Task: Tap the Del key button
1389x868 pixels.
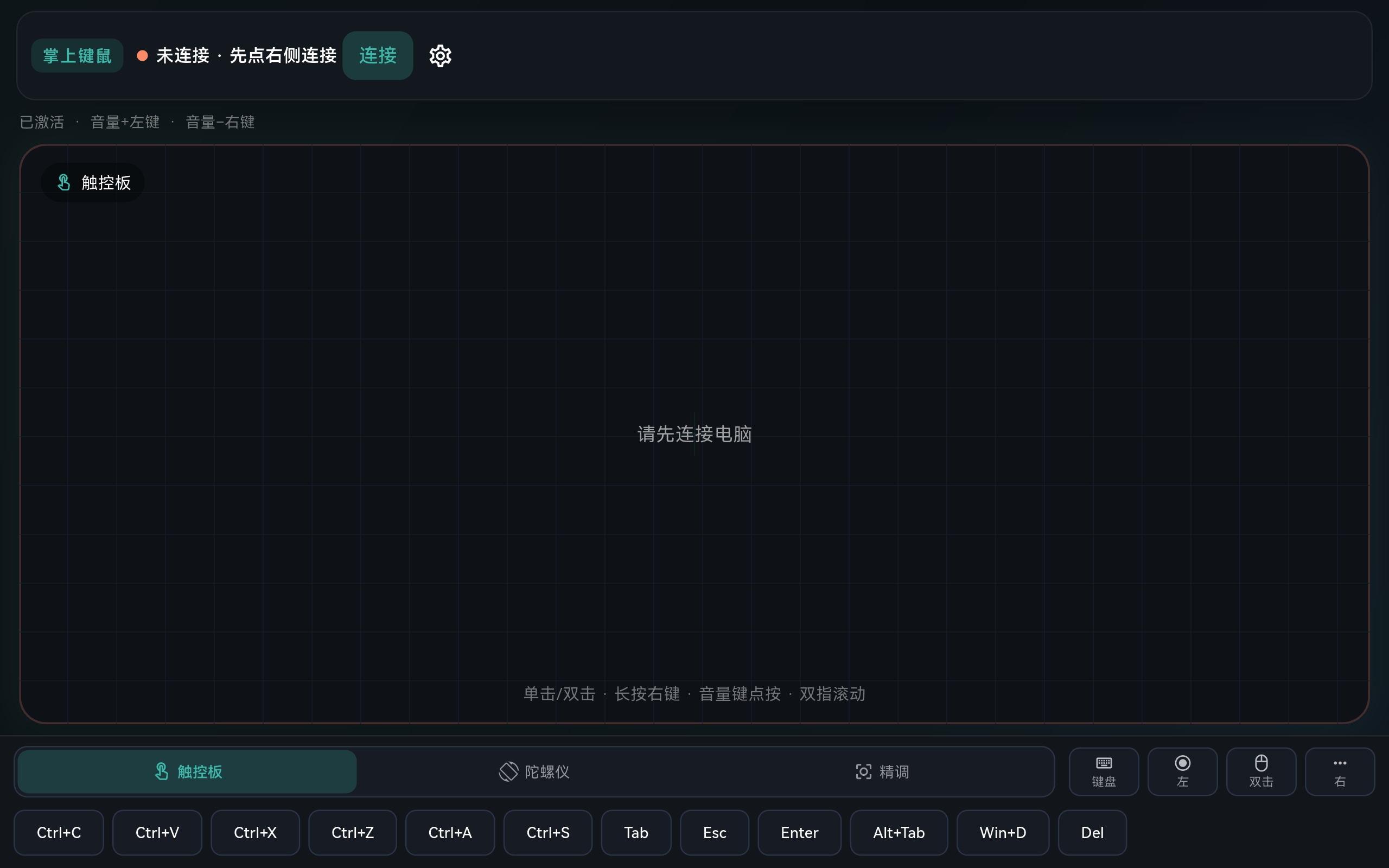Action: [1092, 832]
